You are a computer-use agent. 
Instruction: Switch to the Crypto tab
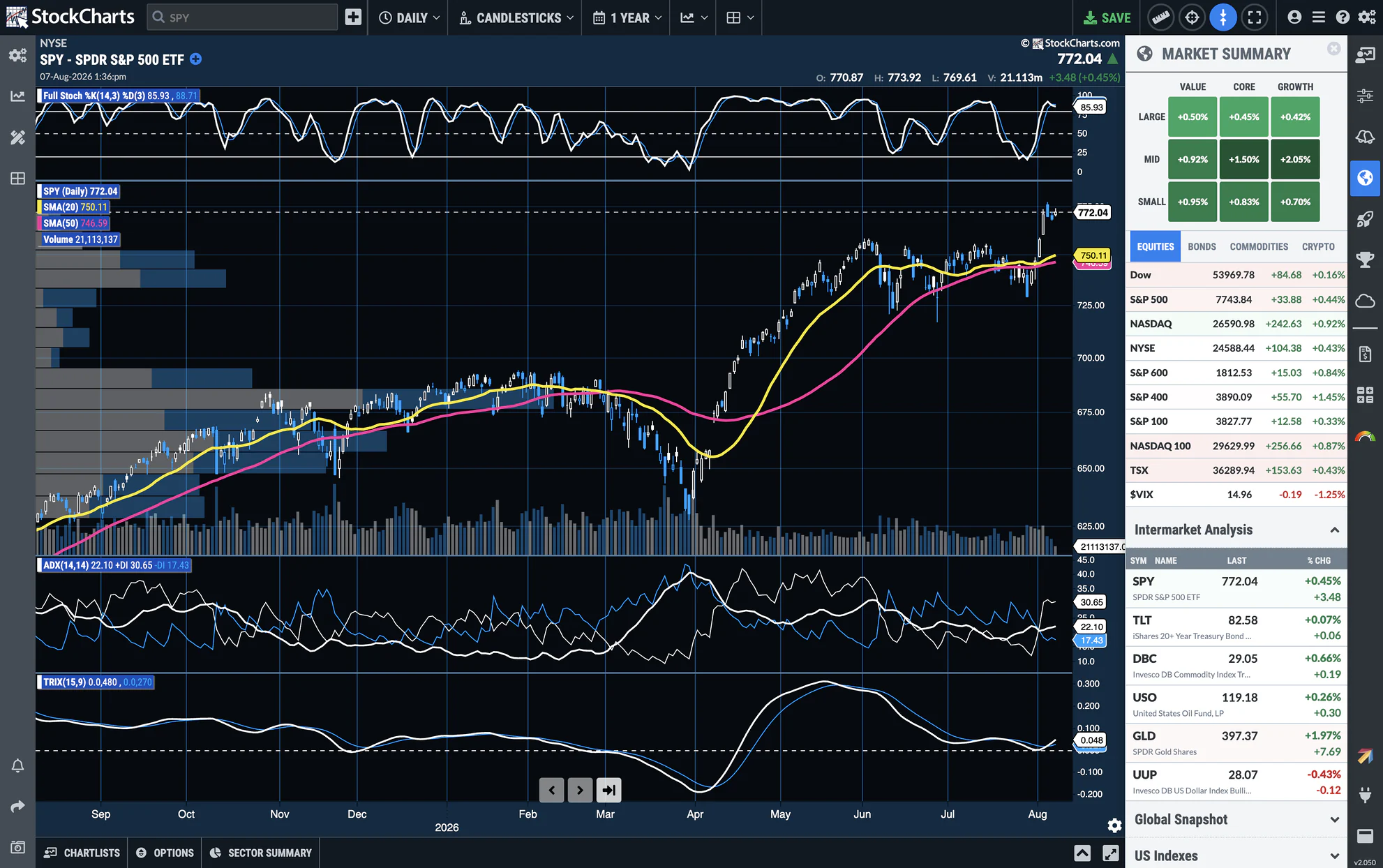(x=1318, y=247)
